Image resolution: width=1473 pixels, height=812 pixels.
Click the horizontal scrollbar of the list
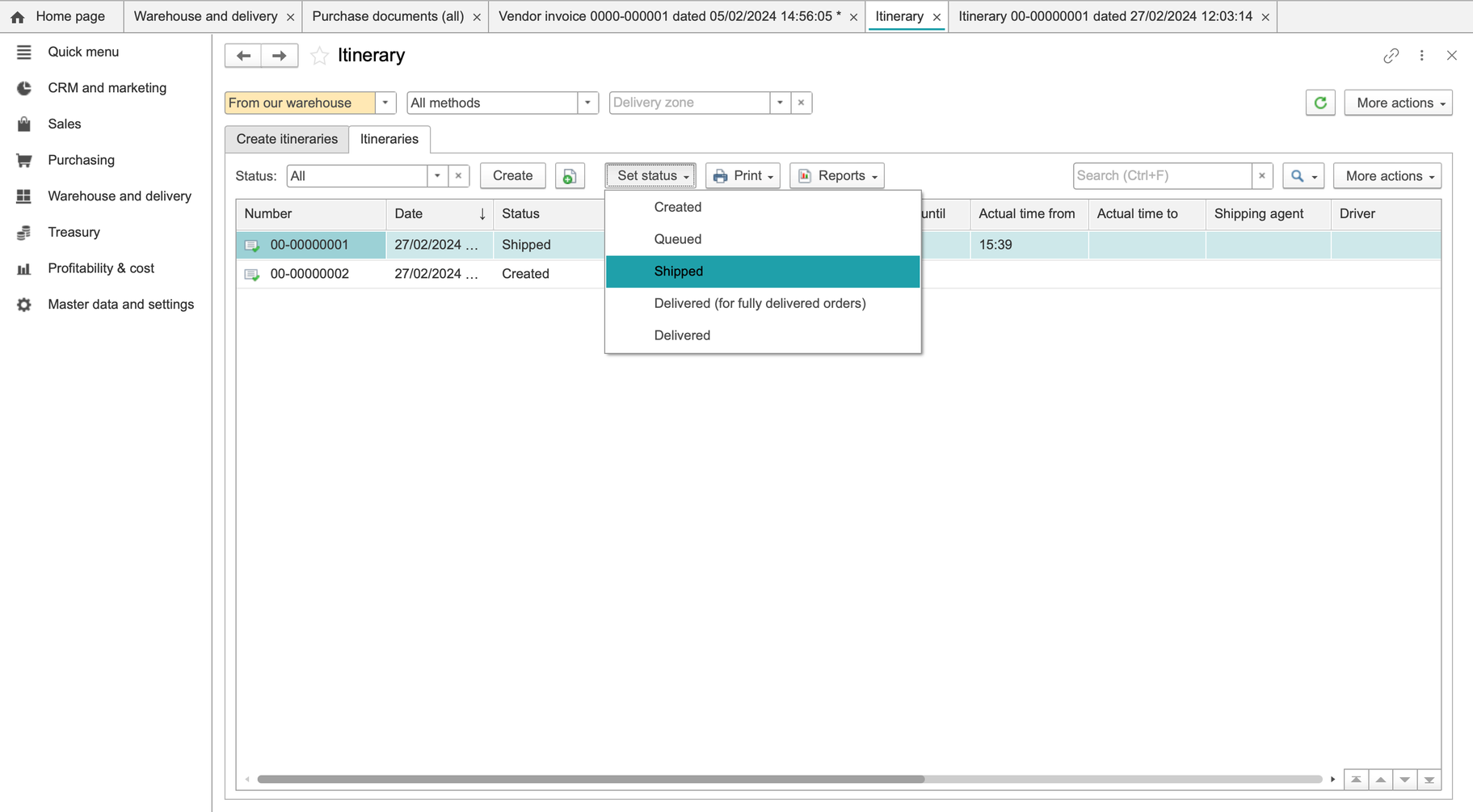(591, 779)
